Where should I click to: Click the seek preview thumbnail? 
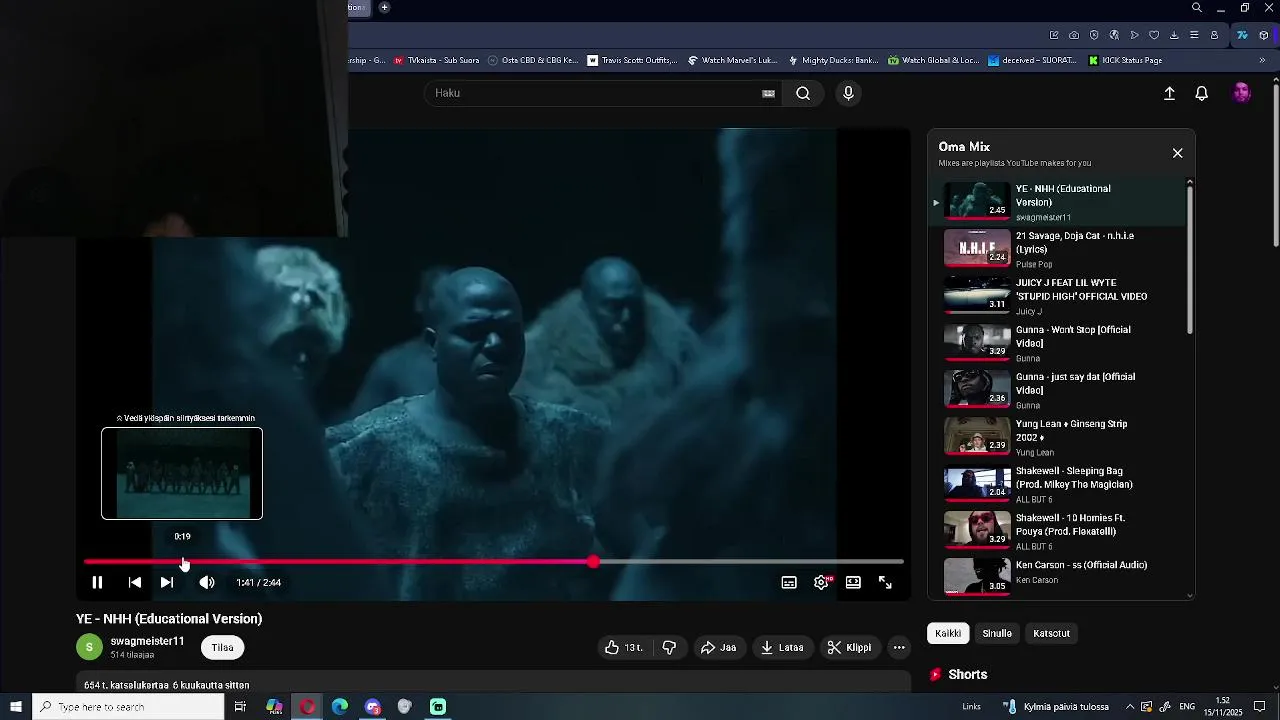pos(182,473)
